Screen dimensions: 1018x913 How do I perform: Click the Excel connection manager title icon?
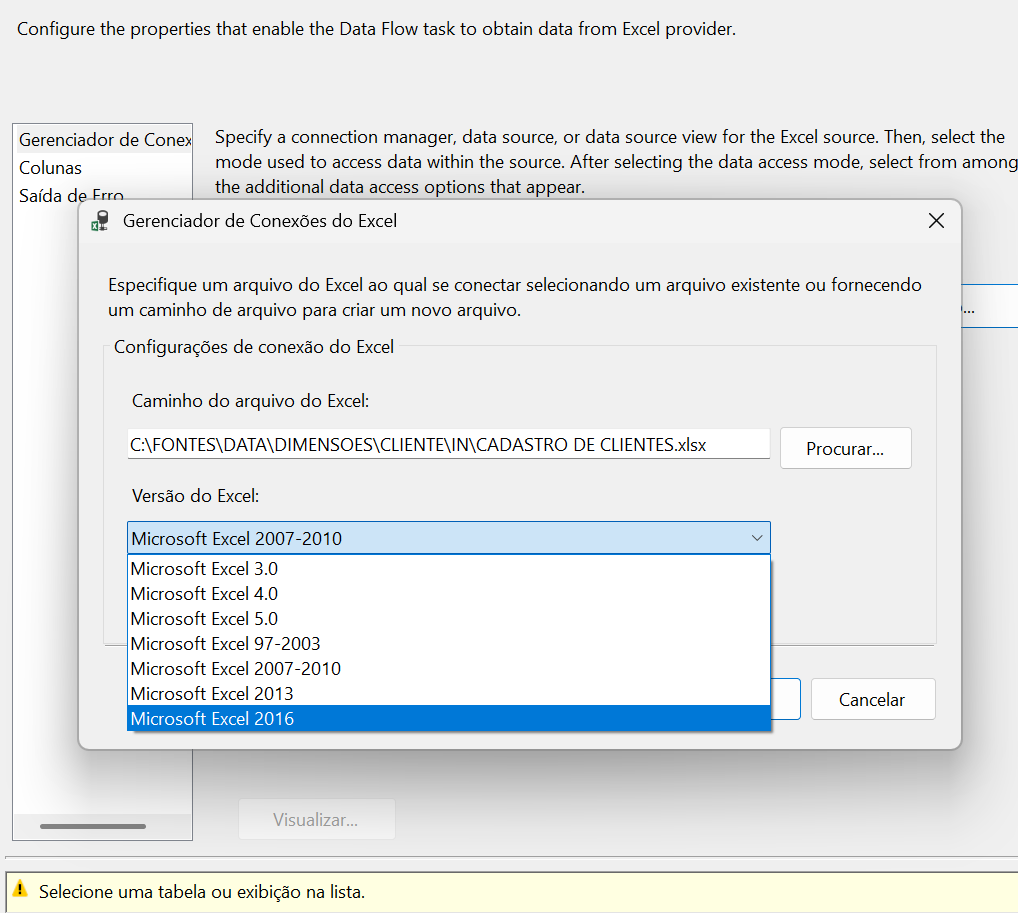(99, 221)
